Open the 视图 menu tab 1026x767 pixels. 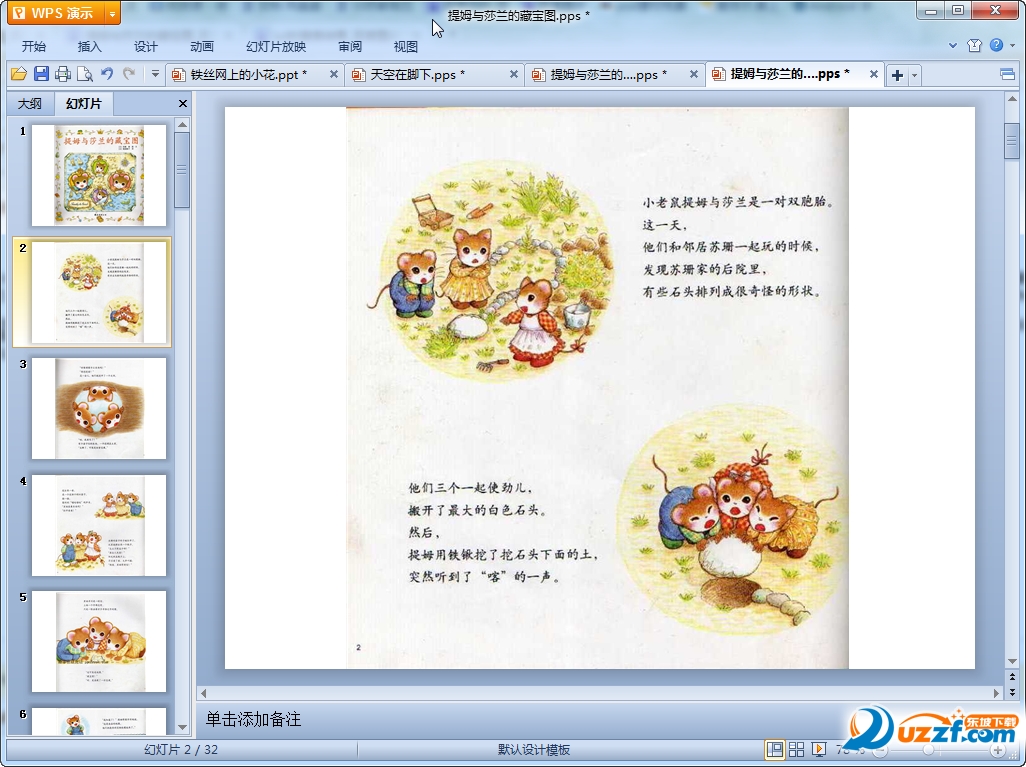coord(405,46)
